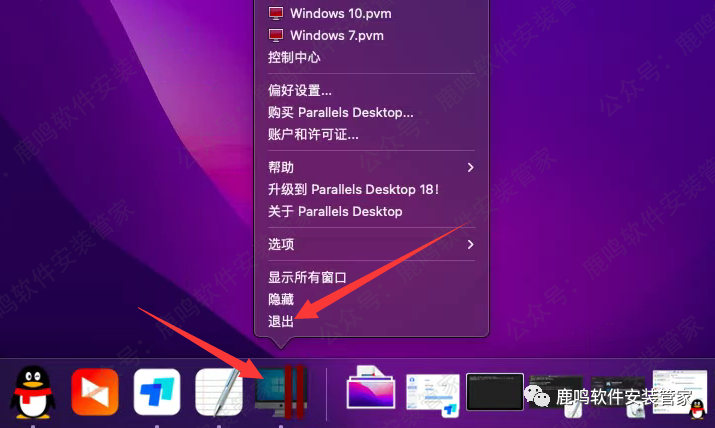Click 退出 to quit Parallels Desktop
The image size is (715, 428).
[281, 321]
